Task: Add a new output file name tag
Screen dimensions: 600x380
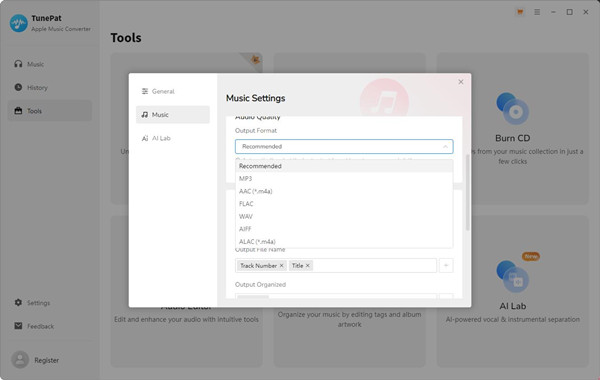Action: point(446,266)
